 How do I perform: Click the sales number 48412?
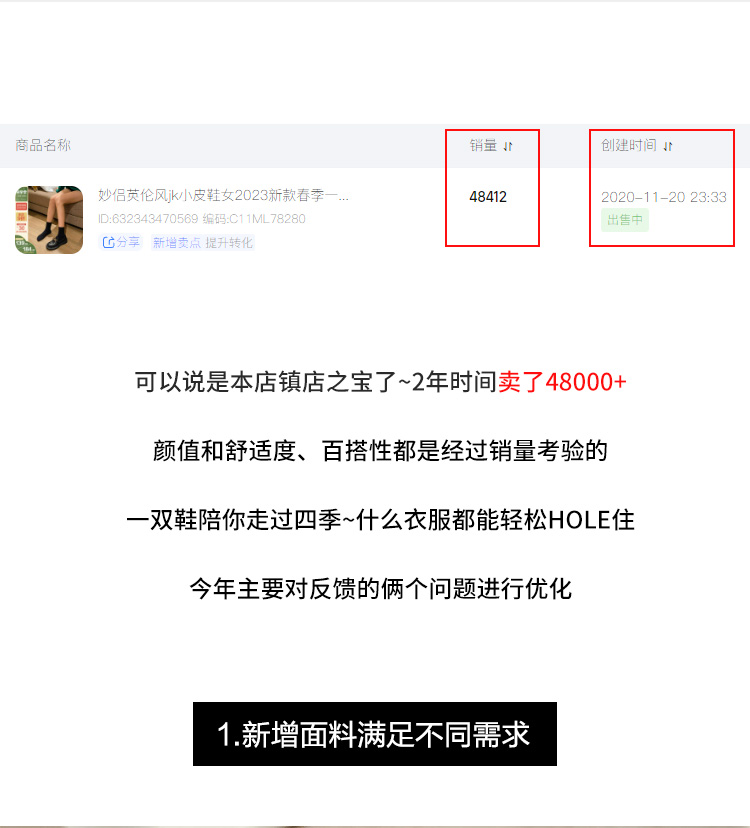coord(488,197)
